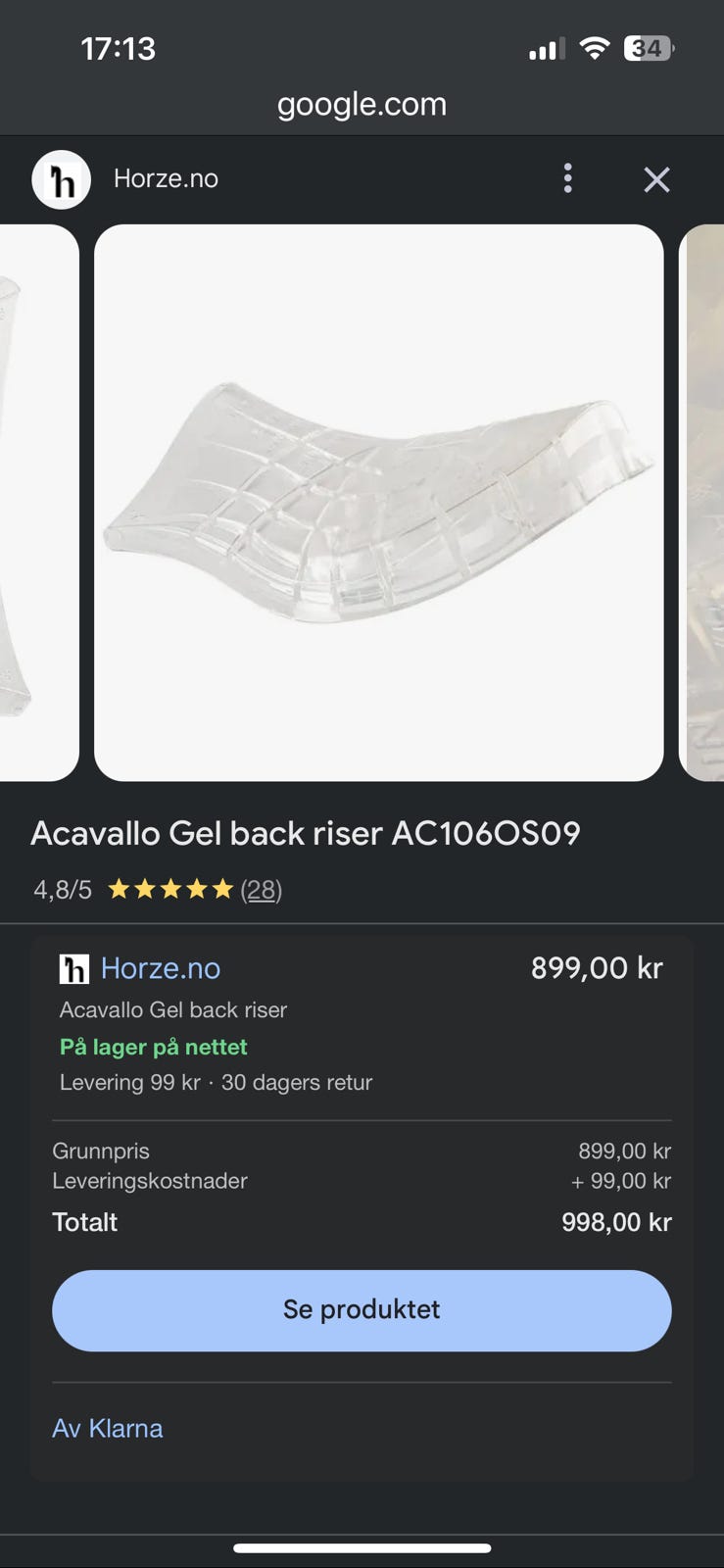
Task: Tap the Wi-Fi status icon
Action: 595,48
